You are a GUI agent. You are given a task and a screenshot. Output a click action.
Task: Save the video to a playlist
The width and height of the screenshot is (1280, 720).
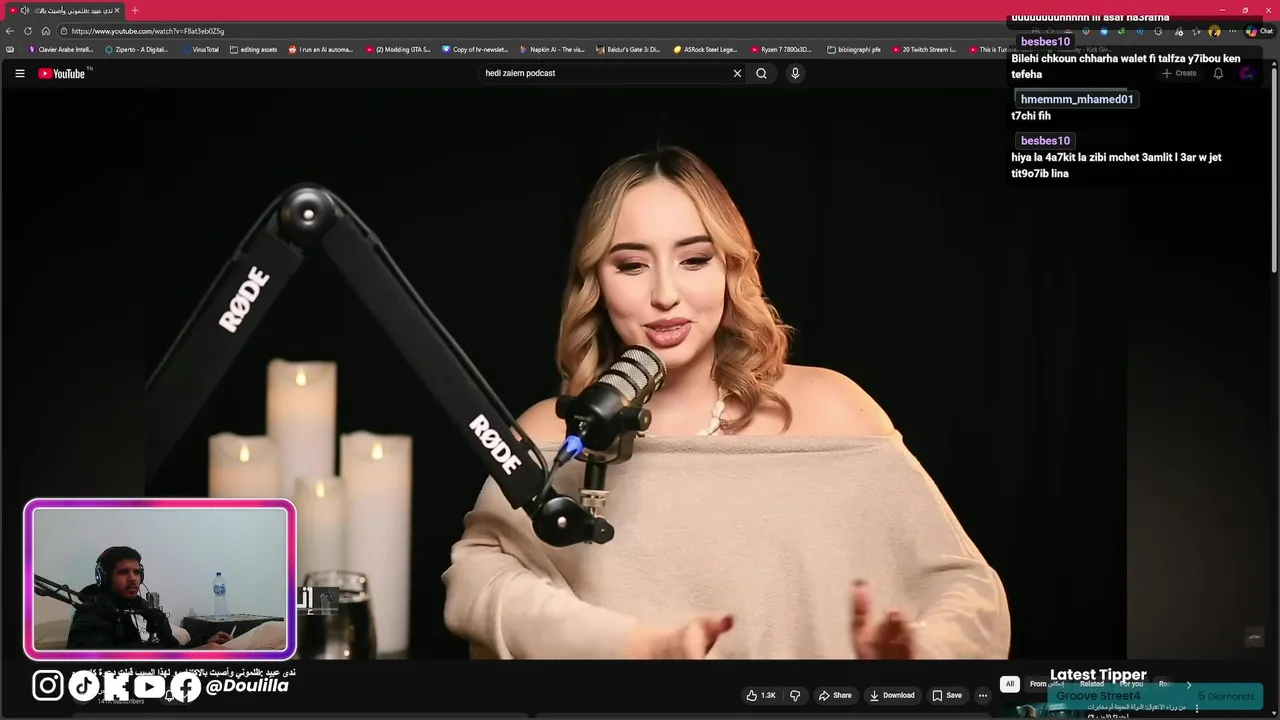click(x=947, y=695)
